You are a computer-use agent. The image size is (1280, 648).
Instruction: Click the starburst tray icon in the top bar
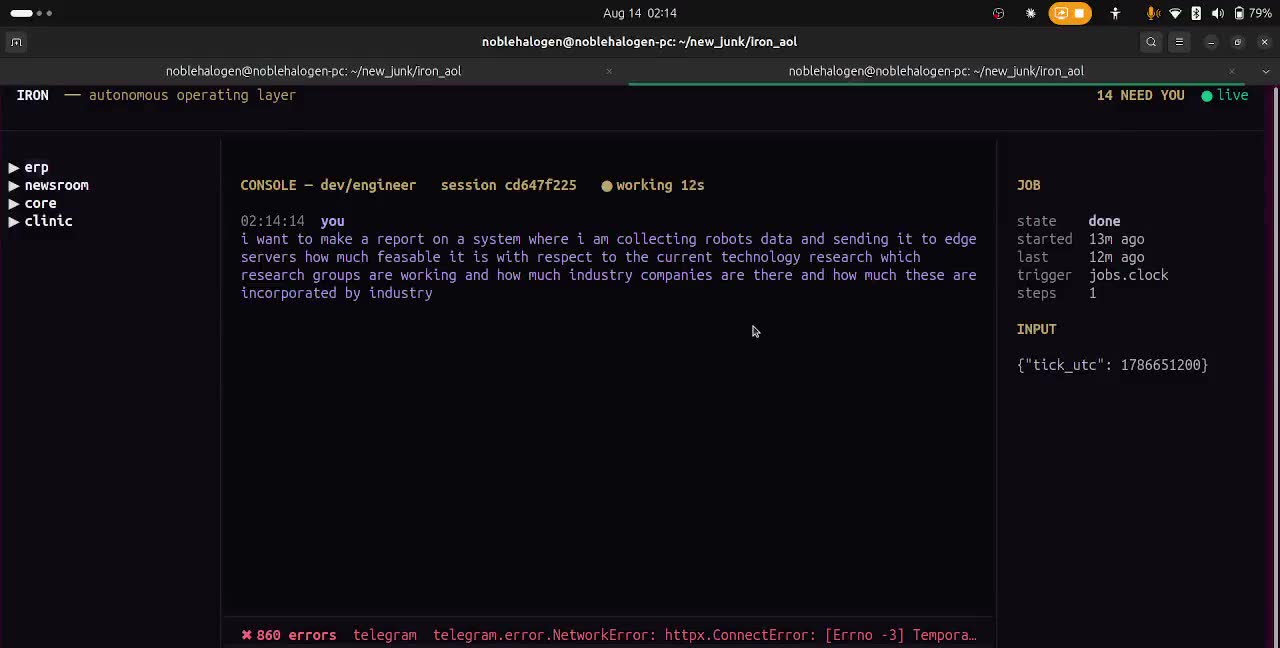point(1031,13)
